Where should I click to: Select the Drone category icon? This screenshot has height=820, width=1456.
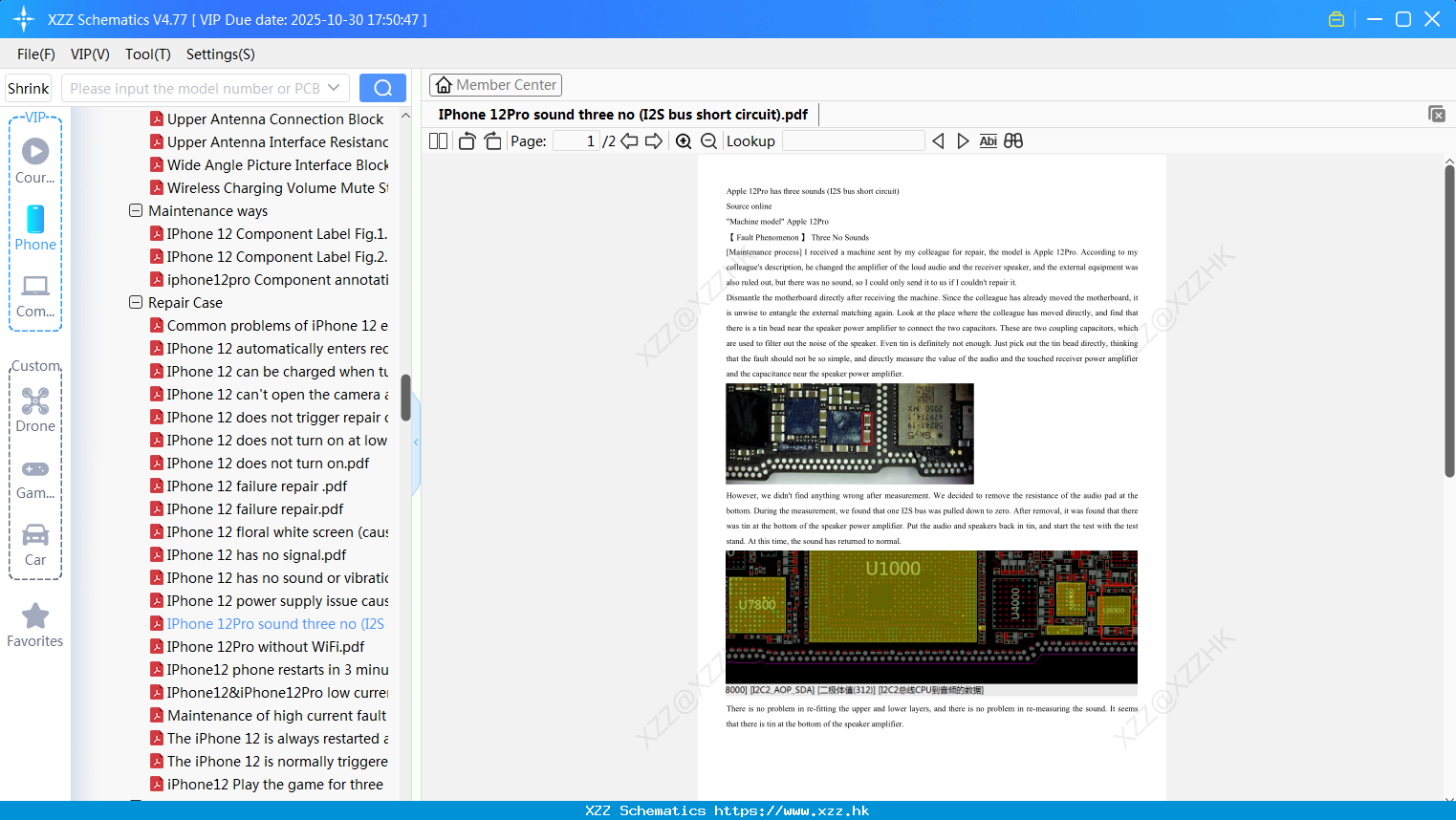pos(35,410)
